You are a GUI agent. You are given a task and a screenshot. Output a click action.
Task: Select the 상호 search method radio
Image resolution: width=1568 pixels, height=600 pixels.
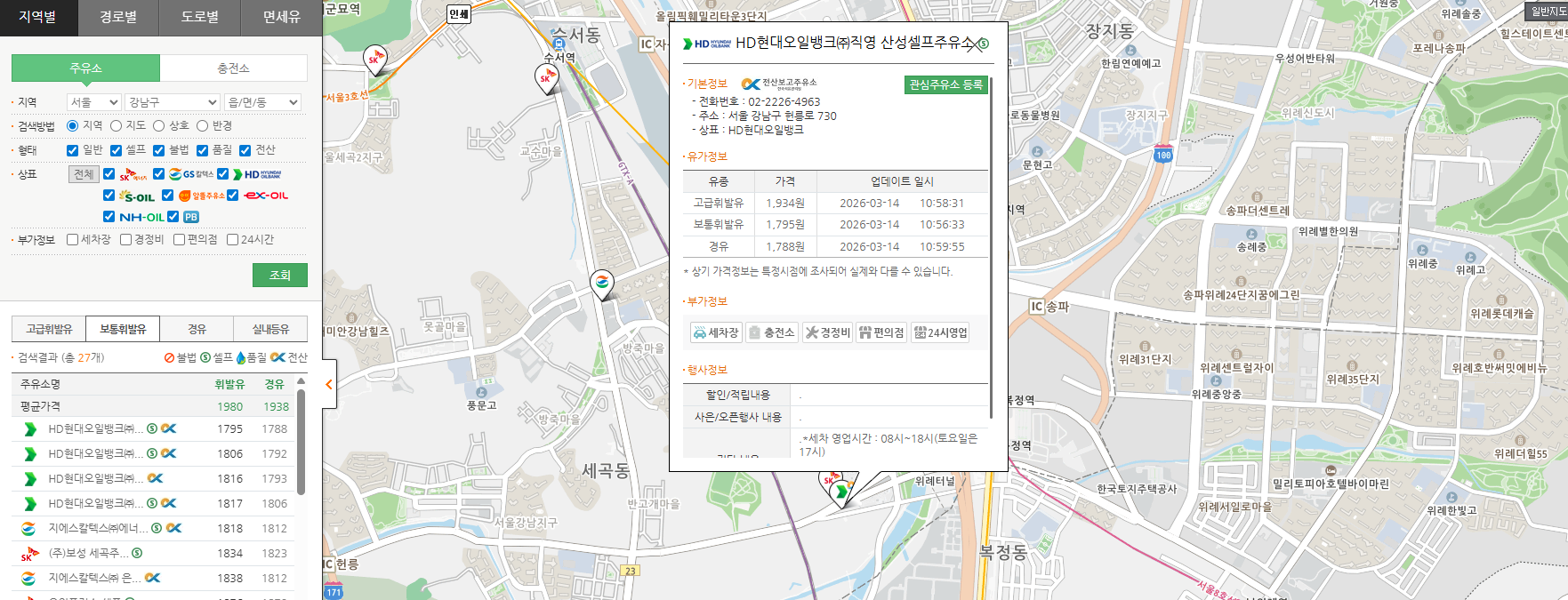[158, 126]
